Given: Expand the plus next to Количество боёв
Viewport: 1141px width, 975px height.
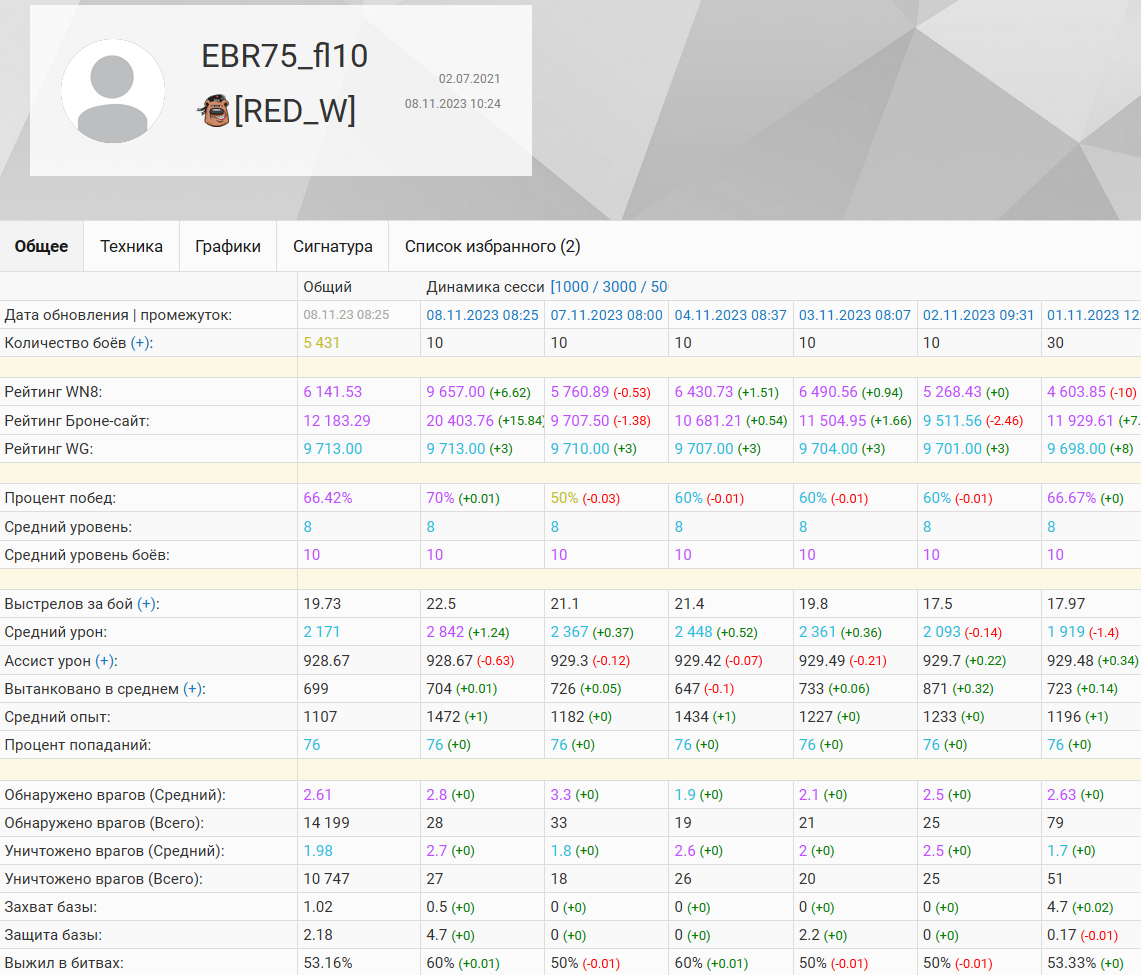Looking at the screenshot, I should pos(141,343).
